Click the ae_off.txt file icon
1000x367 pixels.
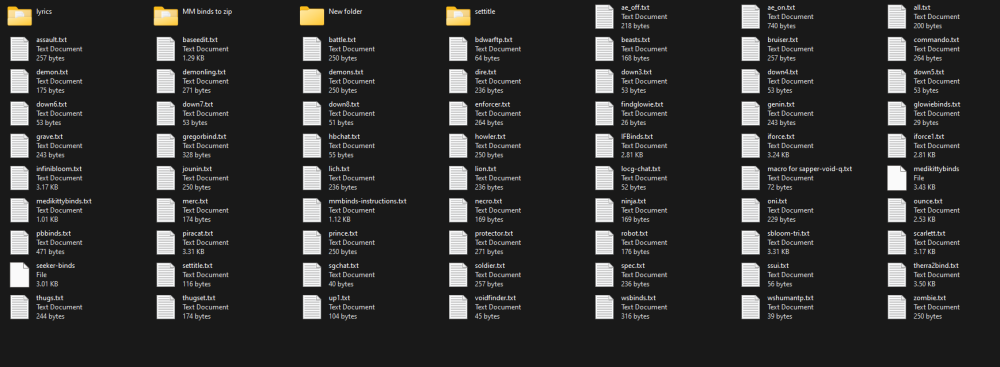point(604,17)
